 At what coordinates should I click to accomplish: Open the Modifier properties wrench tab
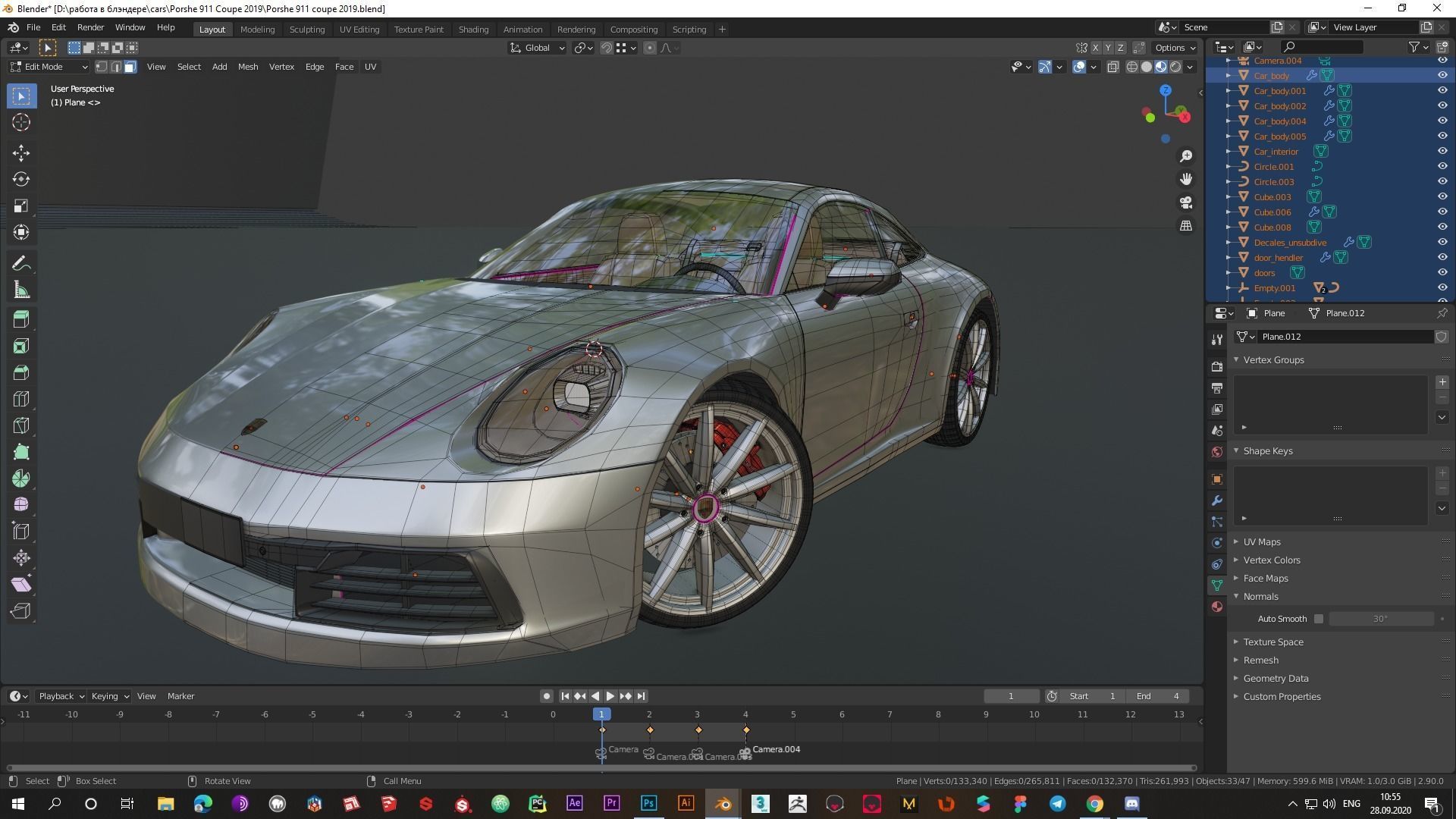tap(1217, 500)
